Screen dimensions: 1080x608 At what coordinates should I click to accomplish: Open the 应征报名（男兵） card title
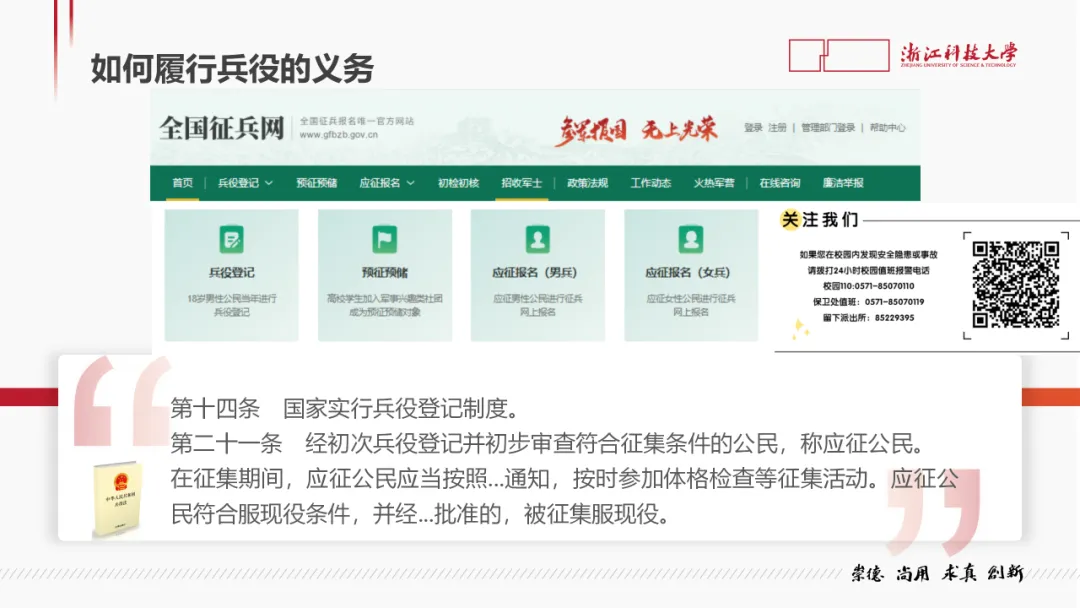tap(535, 273)
